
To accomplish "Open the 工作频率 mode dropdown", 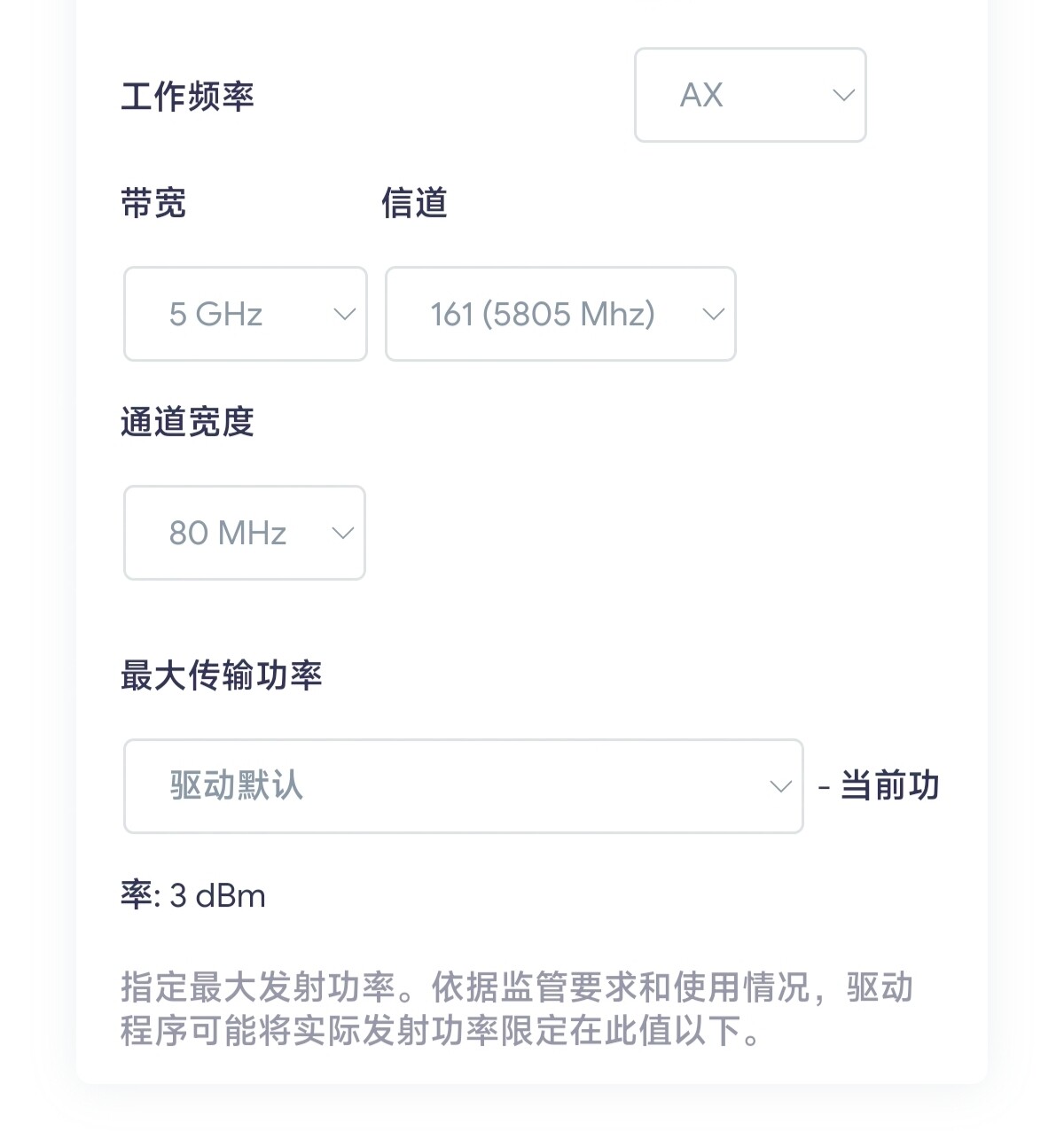I will tap(749, 95).
